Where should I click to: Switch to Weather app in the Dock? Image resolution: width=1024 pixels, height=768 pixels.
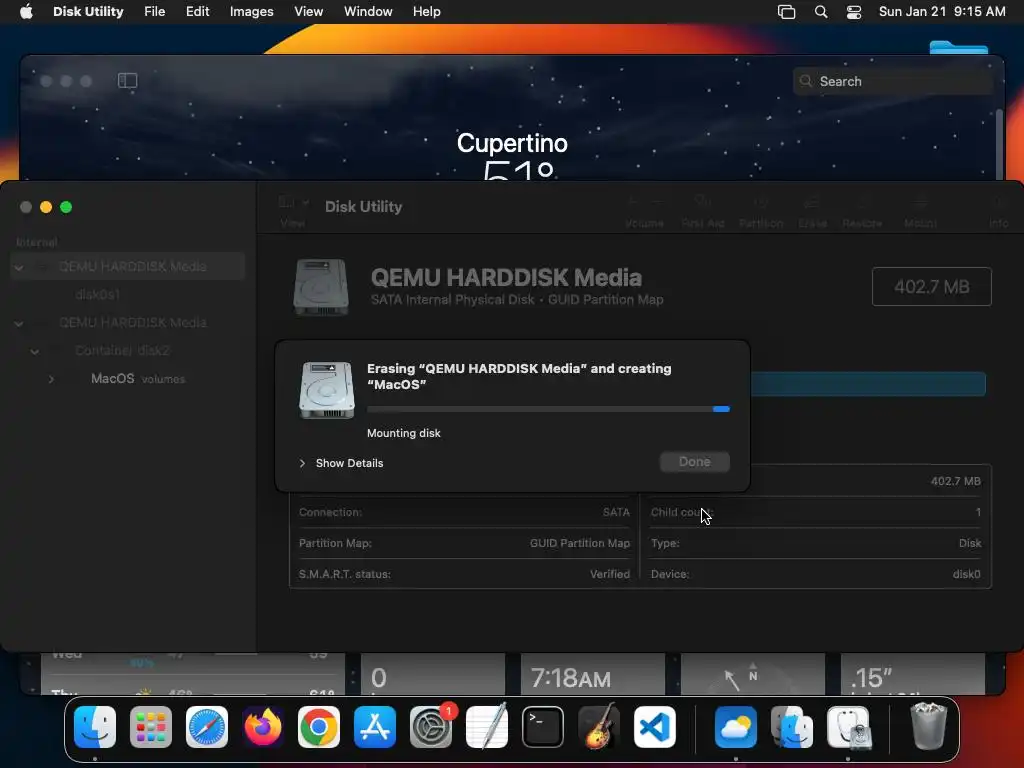tap(736, 727)
